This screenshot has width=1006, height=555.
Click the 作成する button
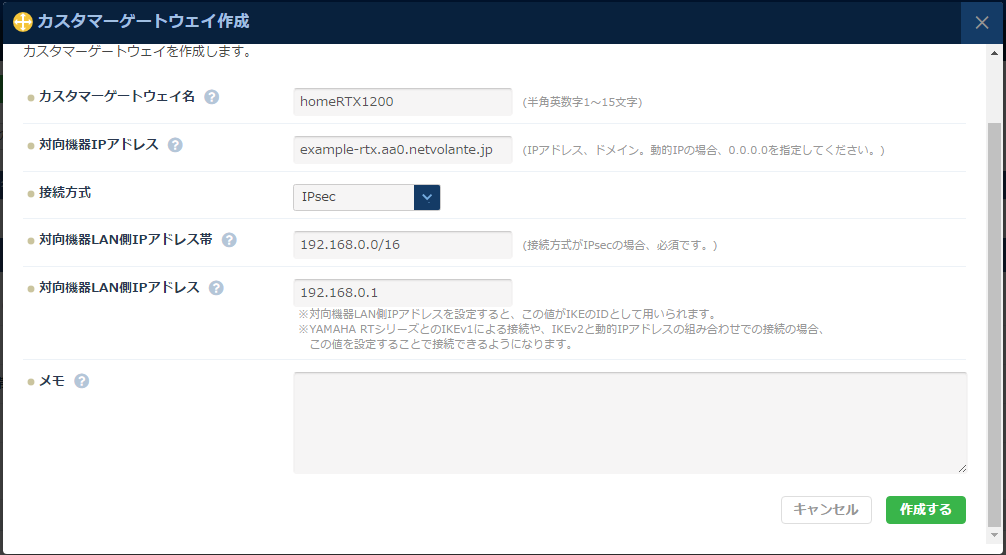point(925,510)
